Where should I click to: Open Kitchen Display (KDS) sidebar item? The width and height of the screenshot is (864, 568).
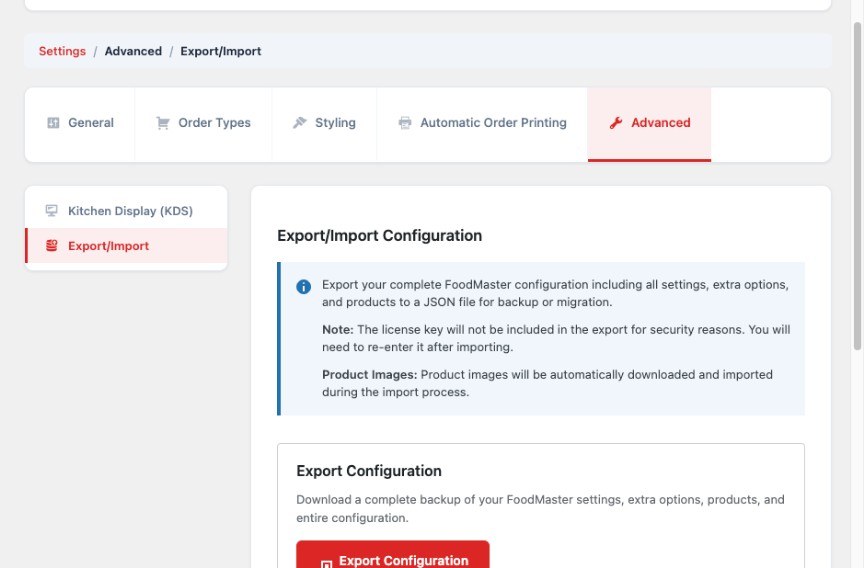(126, 210)
